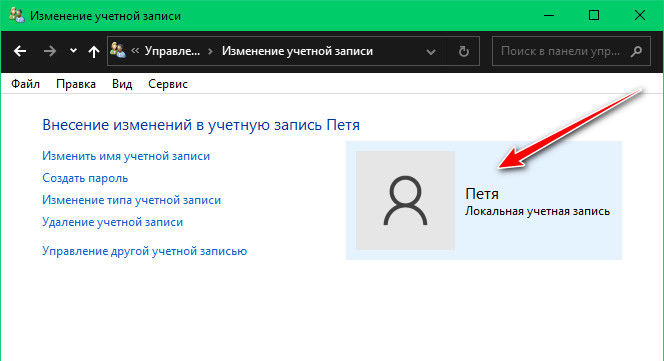Open the Правка menu

[x=76, y=84]
